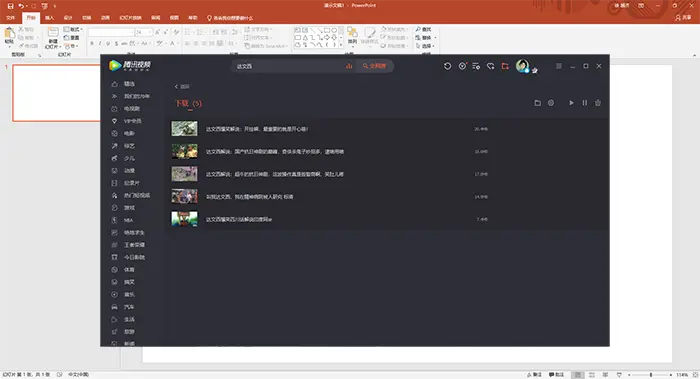700x379 pixels.
Task: Open watch history clock icon
Action: coord(447,66)
